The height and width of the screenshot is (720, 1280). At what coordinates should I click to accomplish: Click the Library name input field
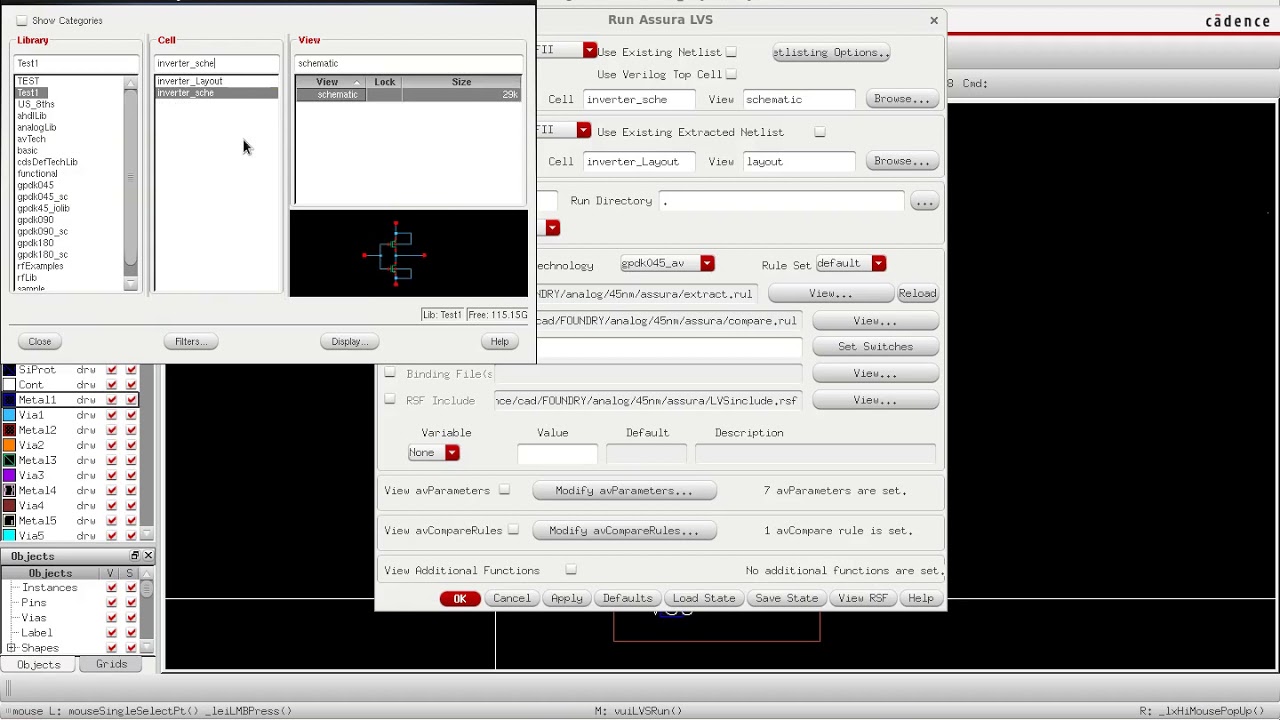[x=76, y=63]
